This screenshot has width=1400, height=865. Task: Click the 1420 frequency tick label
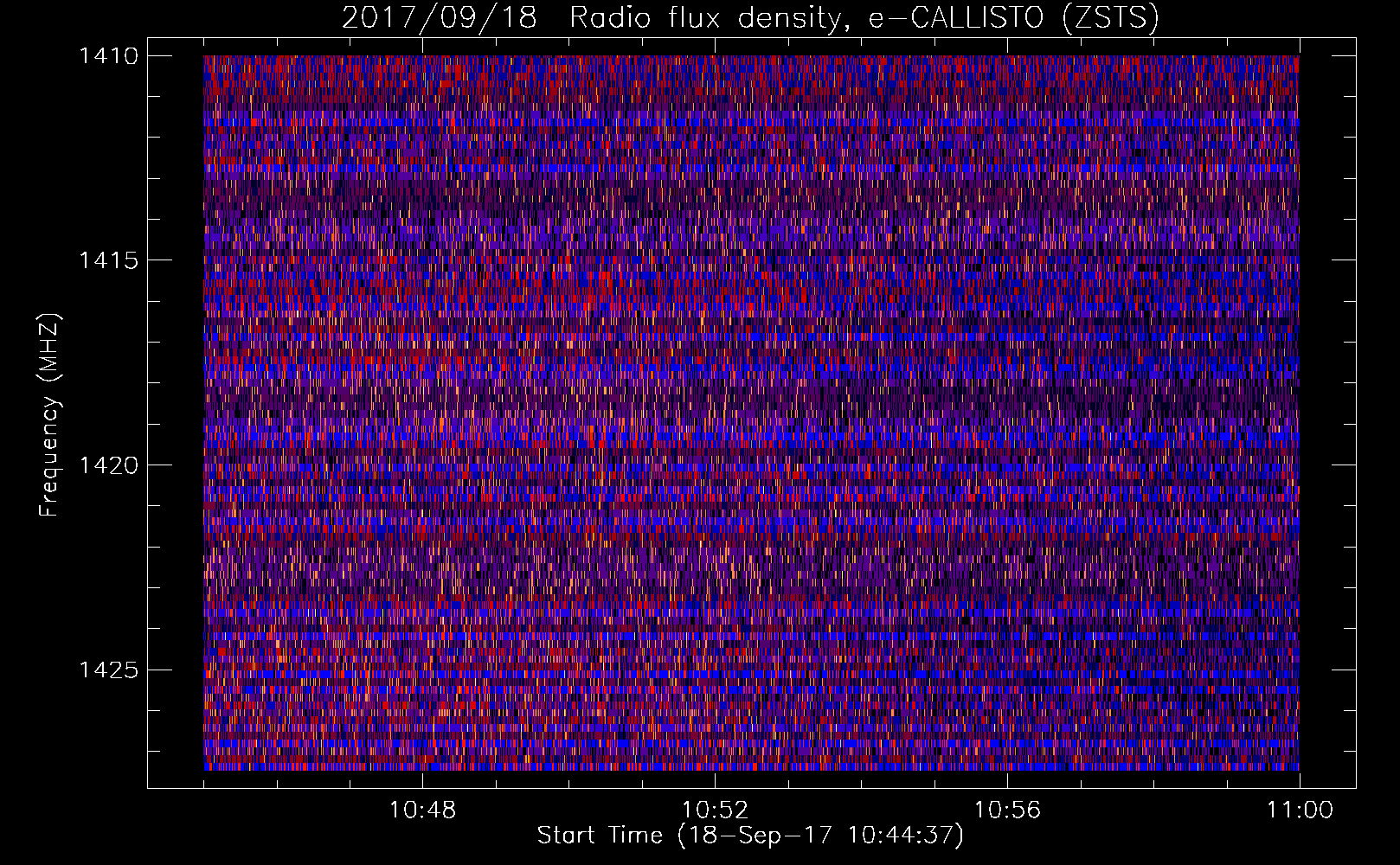[108, 465]
